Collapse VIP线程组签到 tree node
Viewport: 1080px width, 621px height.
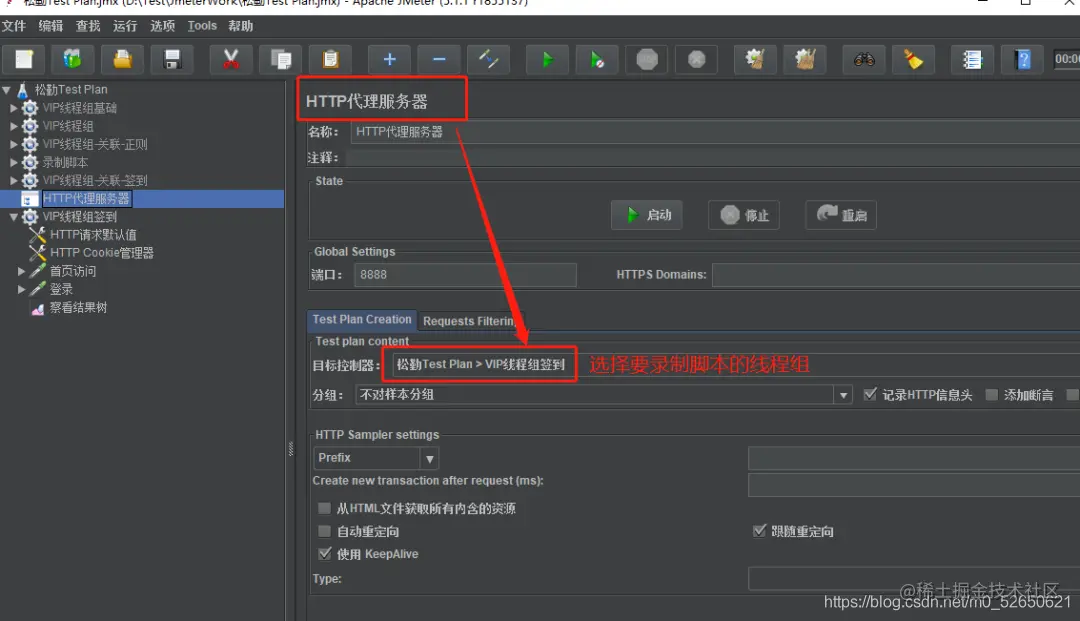coord(13,217)
